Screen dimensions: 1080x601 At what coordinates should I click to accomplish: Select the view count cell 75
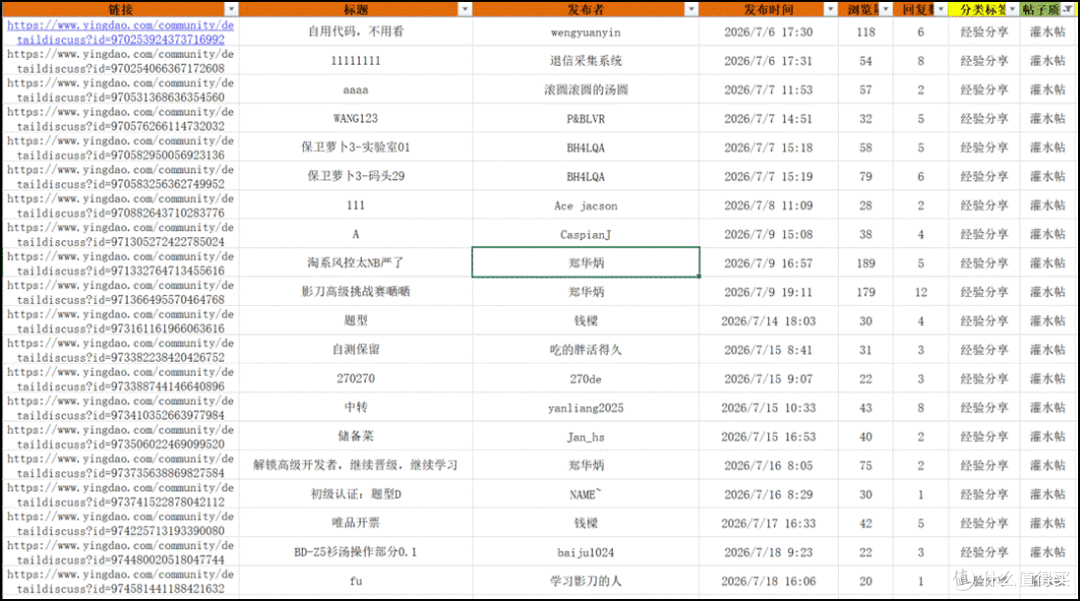(x=866, y=465)
